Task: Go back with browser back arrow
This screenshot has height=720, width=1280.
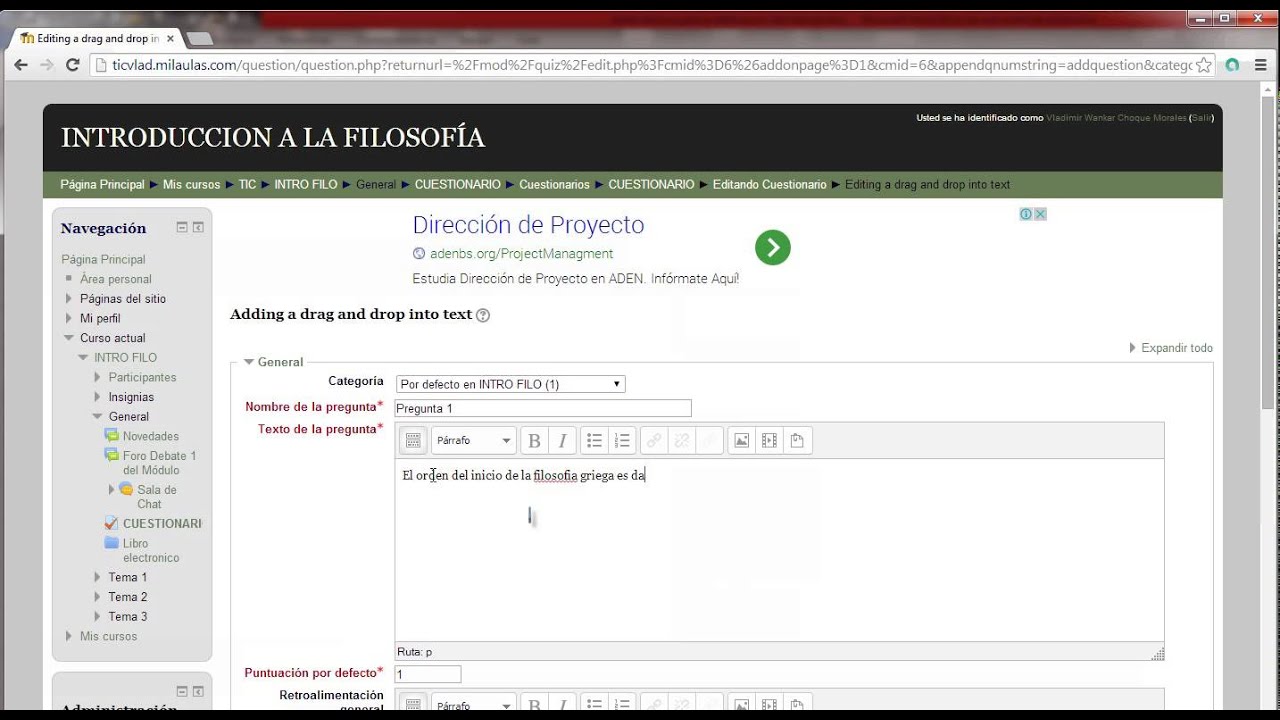Action: click(21, 65)
